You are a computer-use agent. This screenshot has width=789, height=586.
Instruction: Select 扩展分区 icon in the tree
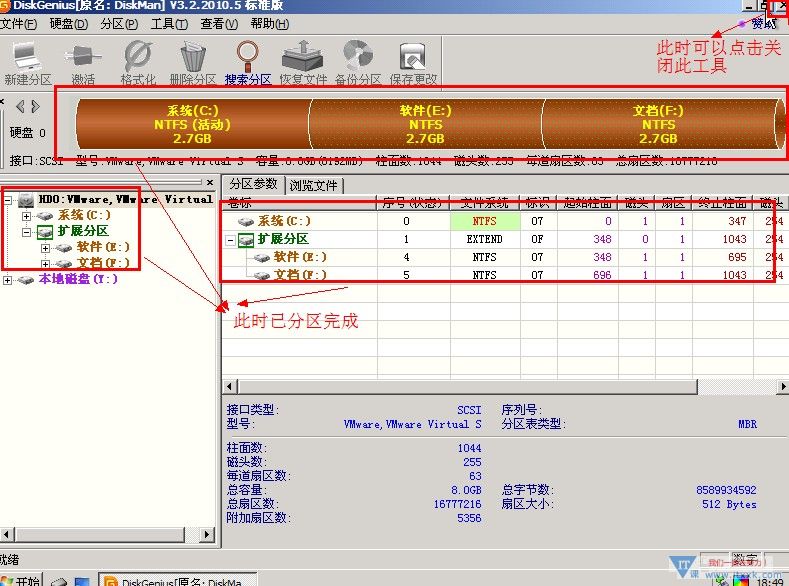click(x=45, y=231)
